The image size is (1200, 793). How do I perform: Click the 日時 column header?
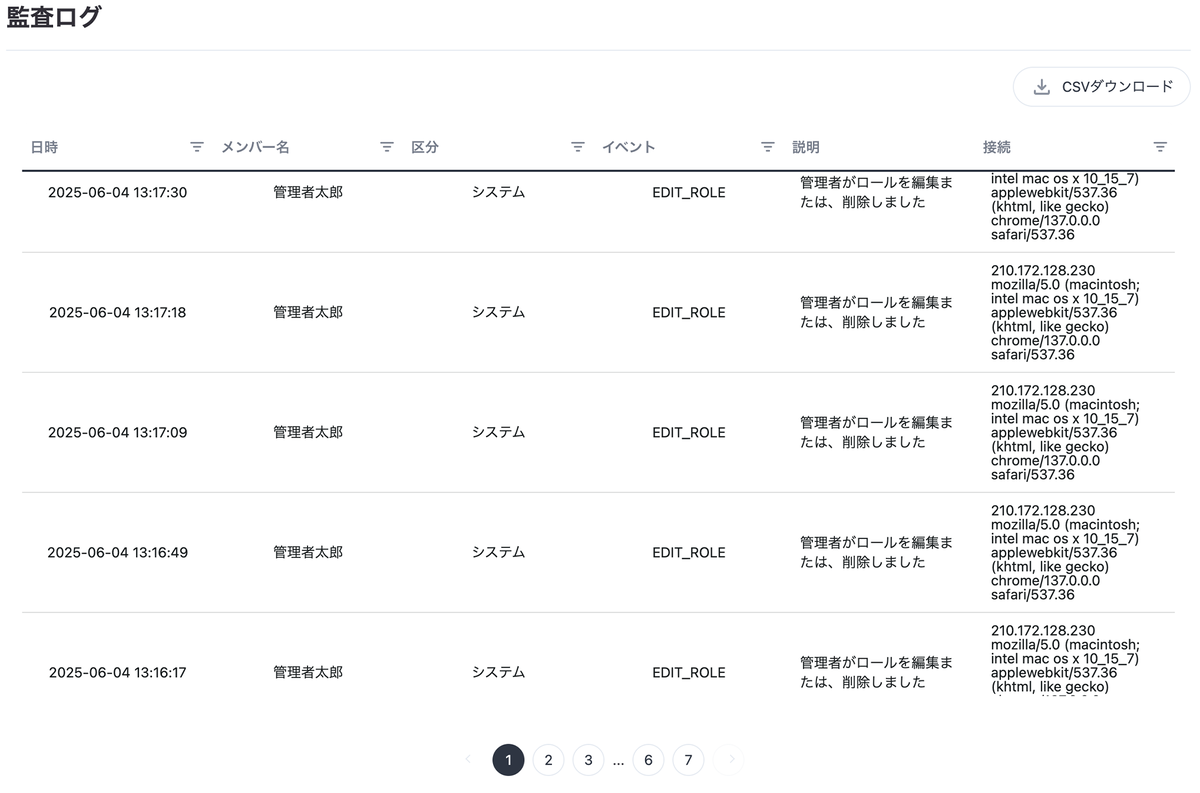click(44, 147)
